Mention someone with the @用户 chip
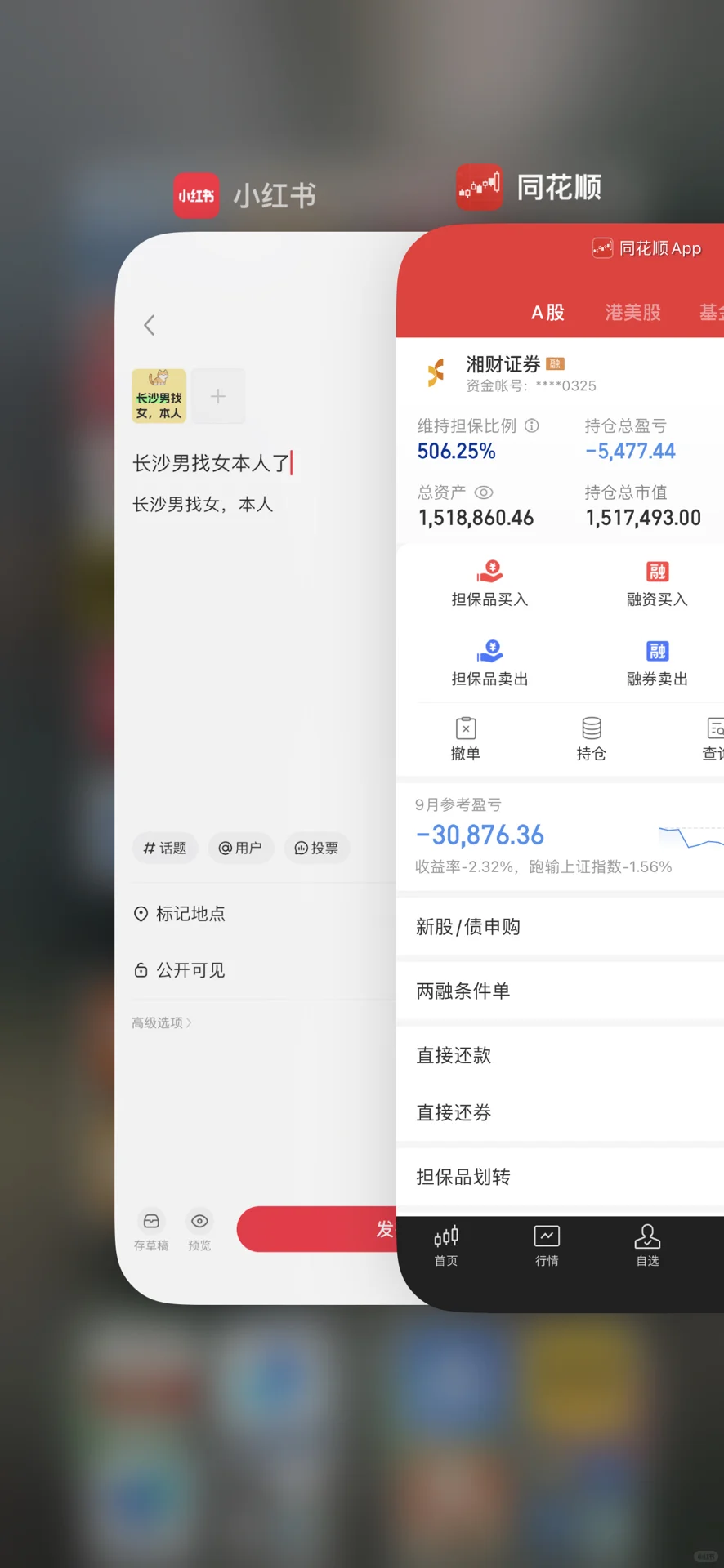Screen dimensions: 724x1568 (240, 848)
